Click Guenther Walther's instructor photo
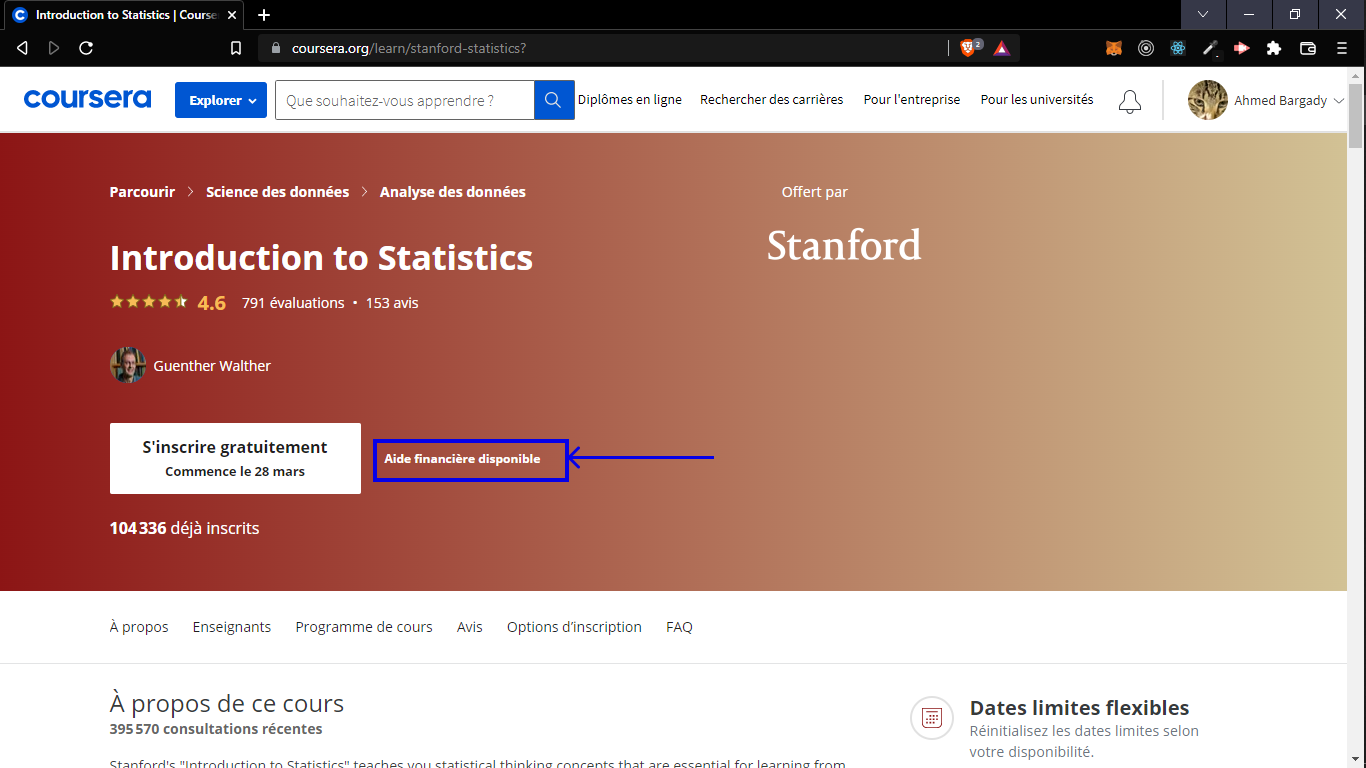The height and width of the screenshot is (768, 1366). (128, 365)
